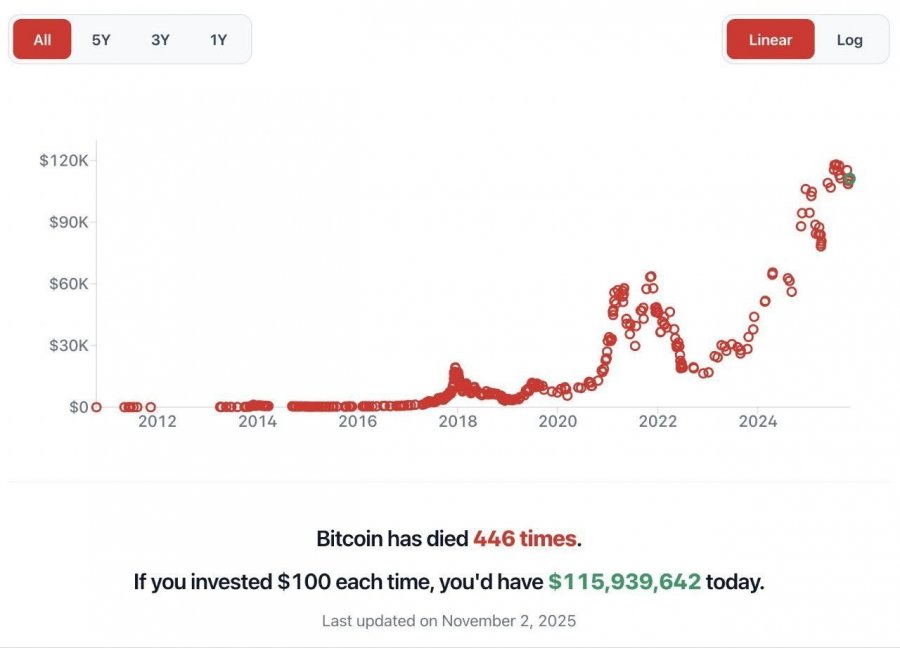Image resolution: width=900 pixels, height=648 pixels.
Task: Click the 'Last updated on November 2, 2025' text
Action: 449,621
